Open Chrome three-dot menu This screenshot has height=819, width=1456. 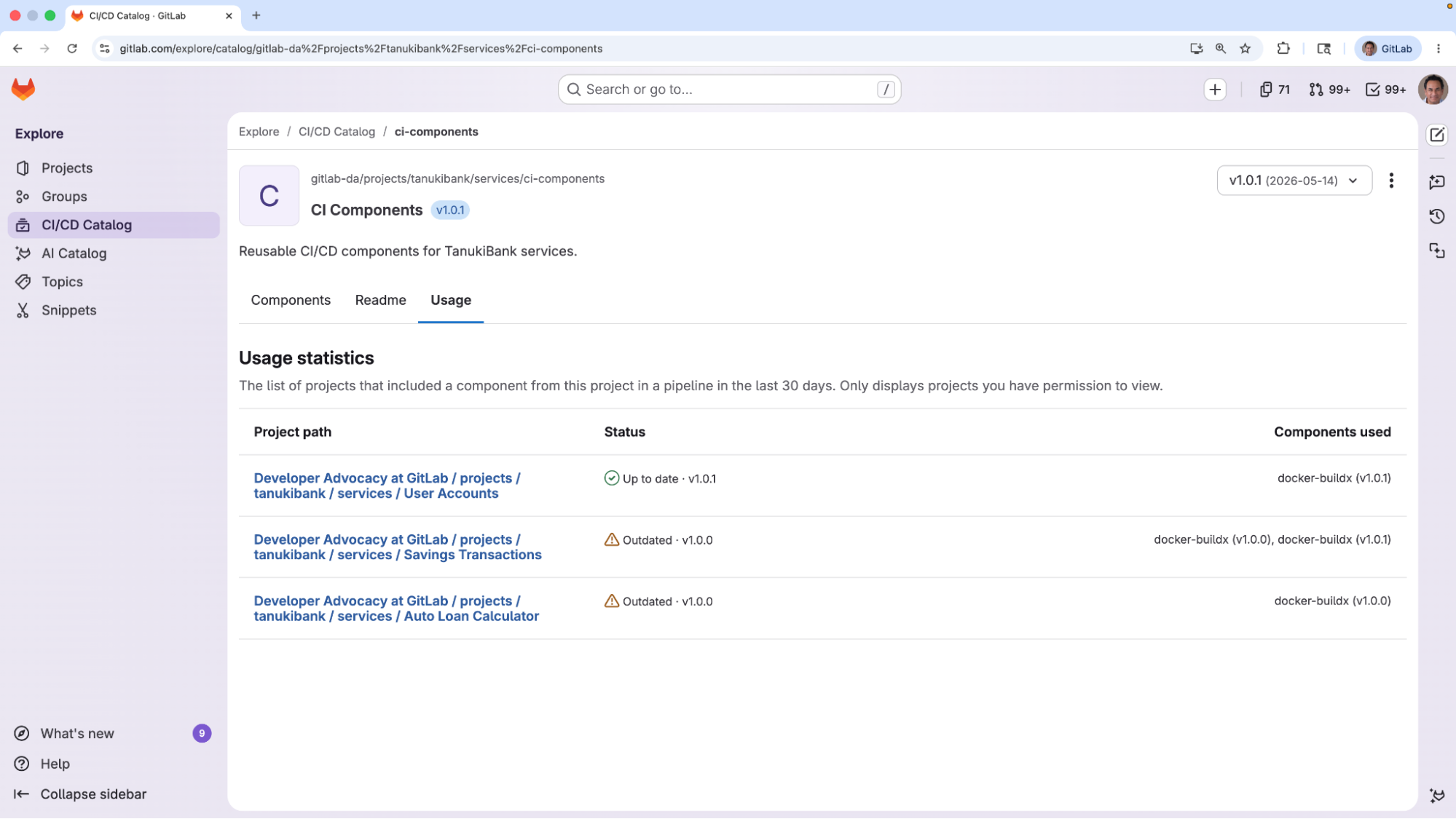pos(1438,49)
